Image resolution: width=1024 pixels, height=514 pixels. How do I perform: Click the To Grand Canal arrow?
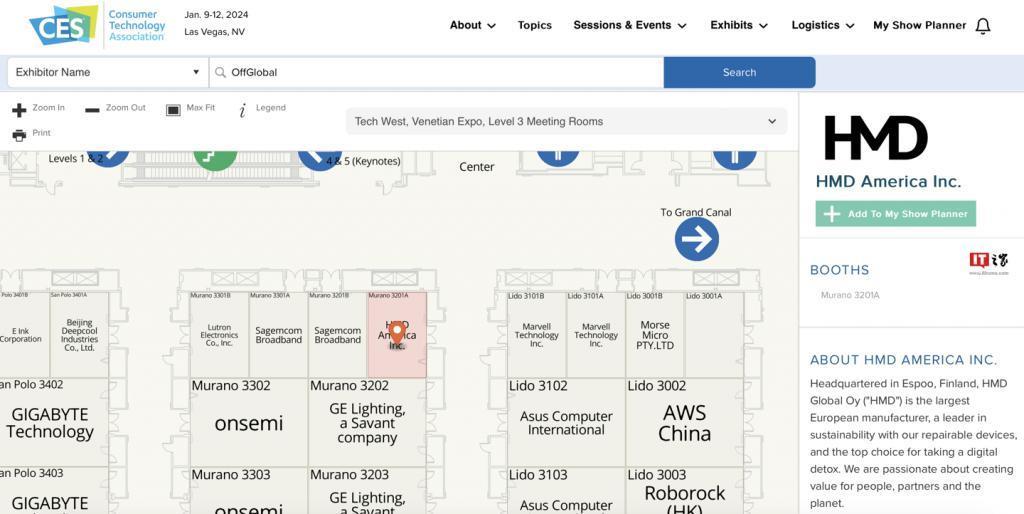[x=696, y=239]
